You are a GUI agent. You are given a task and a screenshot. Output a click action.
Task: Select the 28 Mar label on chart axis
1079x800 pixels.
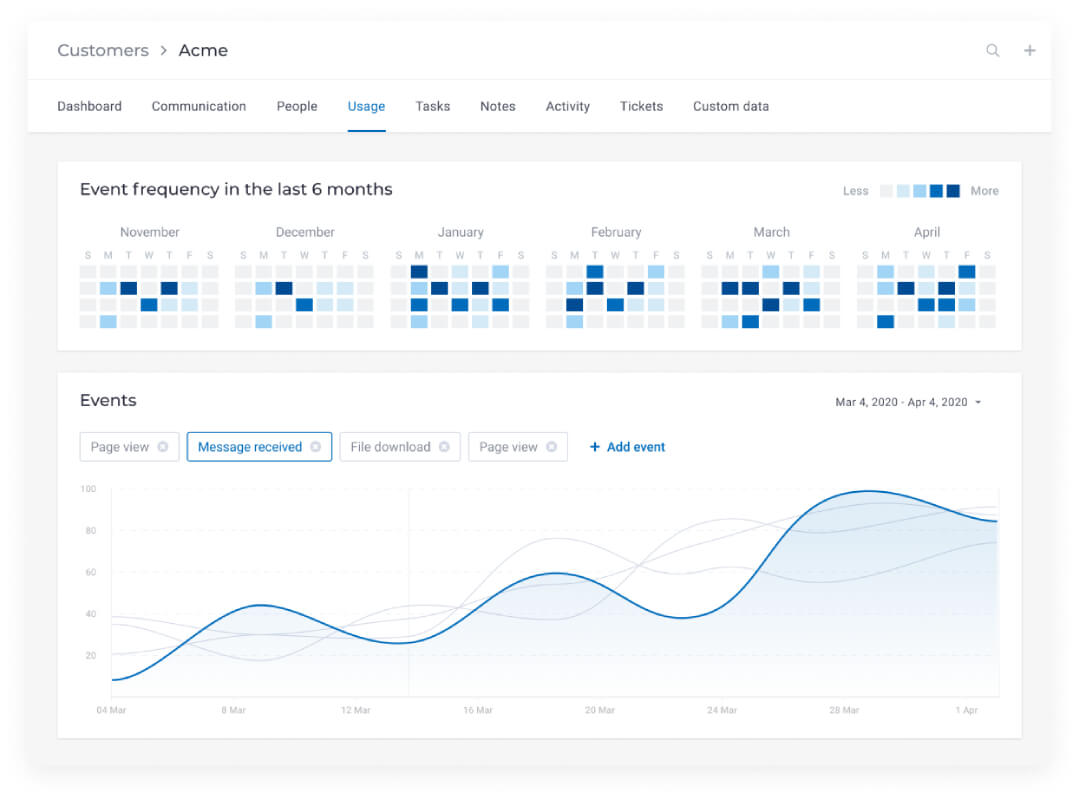pos(844,710)
